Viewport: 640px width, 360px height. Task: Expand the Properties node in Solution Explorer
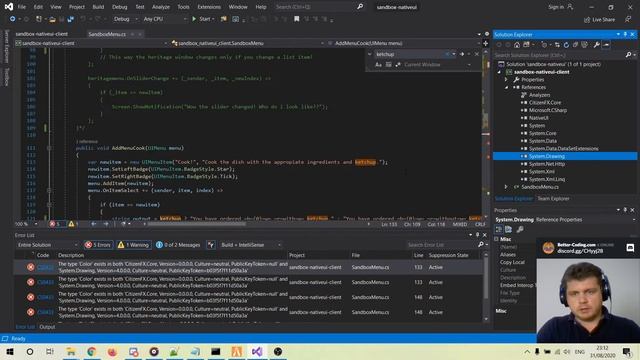tap(506, 80)
